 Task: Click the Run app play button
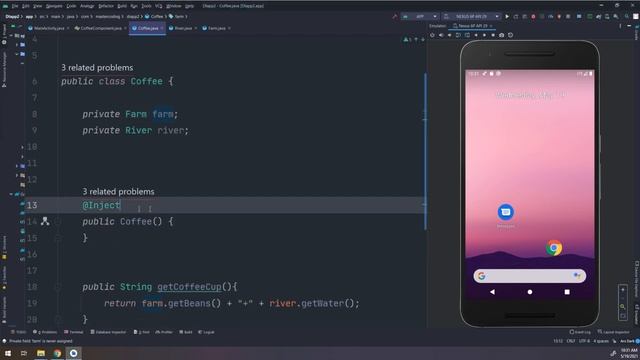point(507,16)
